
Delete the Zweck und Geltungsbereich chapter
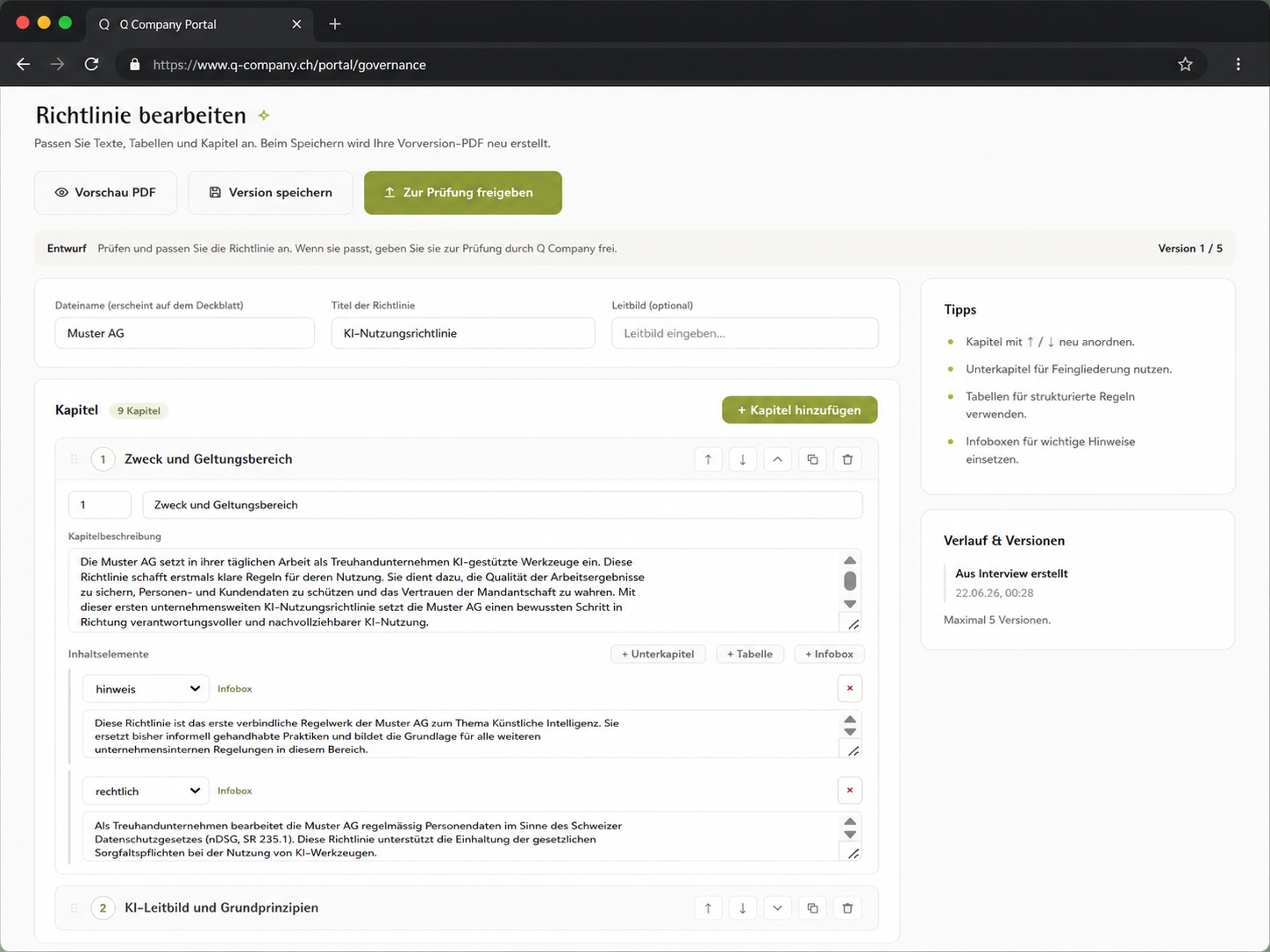pyautogui.click(x=847, y=459)
